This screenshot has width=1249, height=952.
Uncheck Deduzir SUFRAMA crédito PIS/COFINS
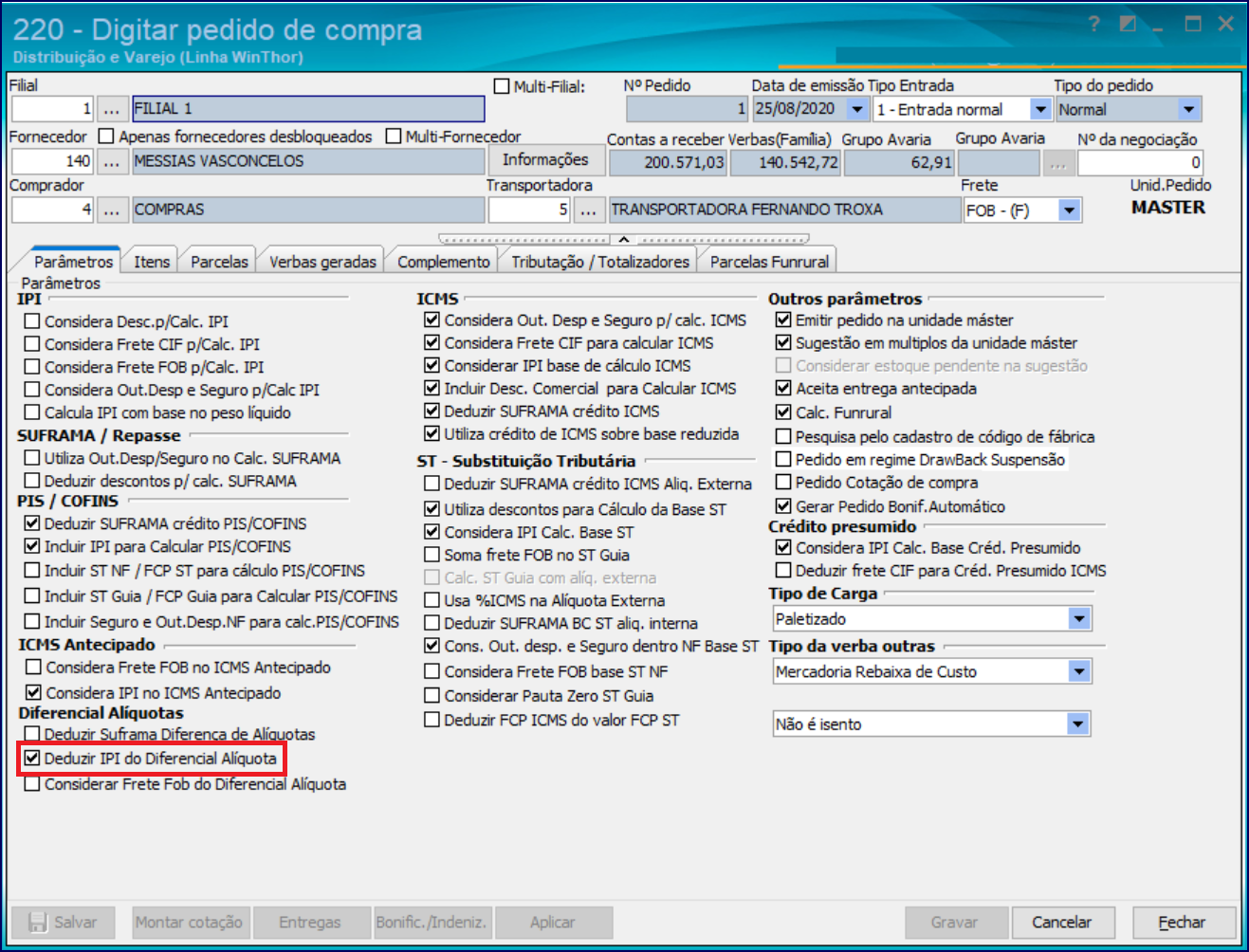[32, 523]
